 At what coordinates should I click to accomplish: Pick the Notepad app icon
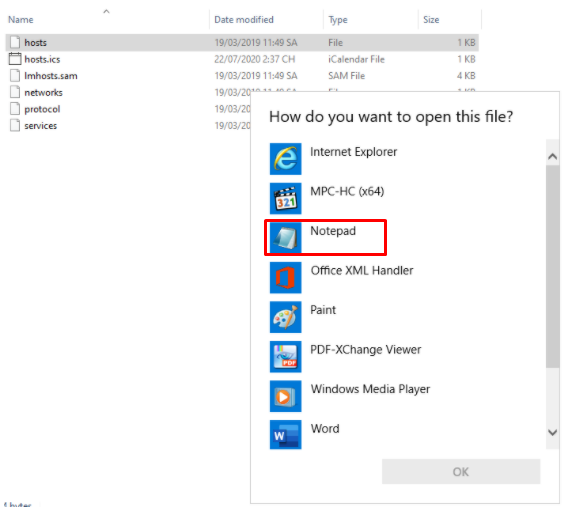click(x=285, y=238)
